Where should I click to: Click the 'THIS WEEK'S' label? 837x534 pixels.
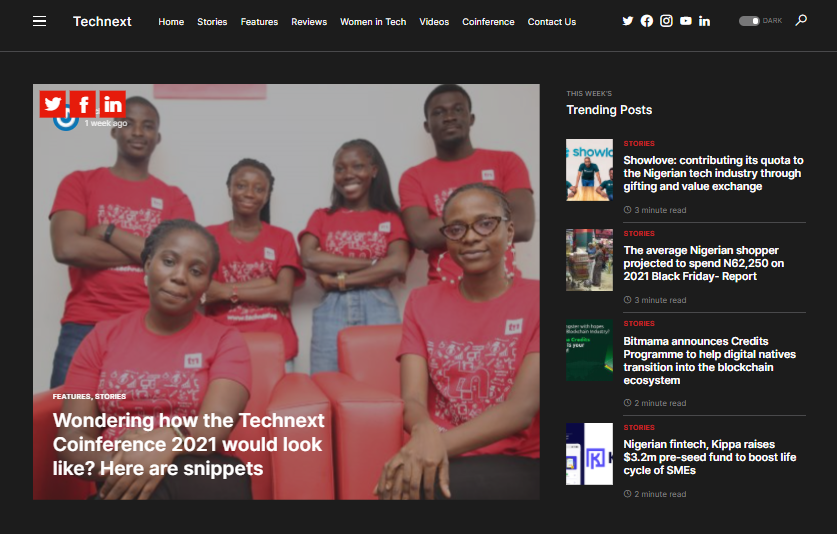pos(589,93)
